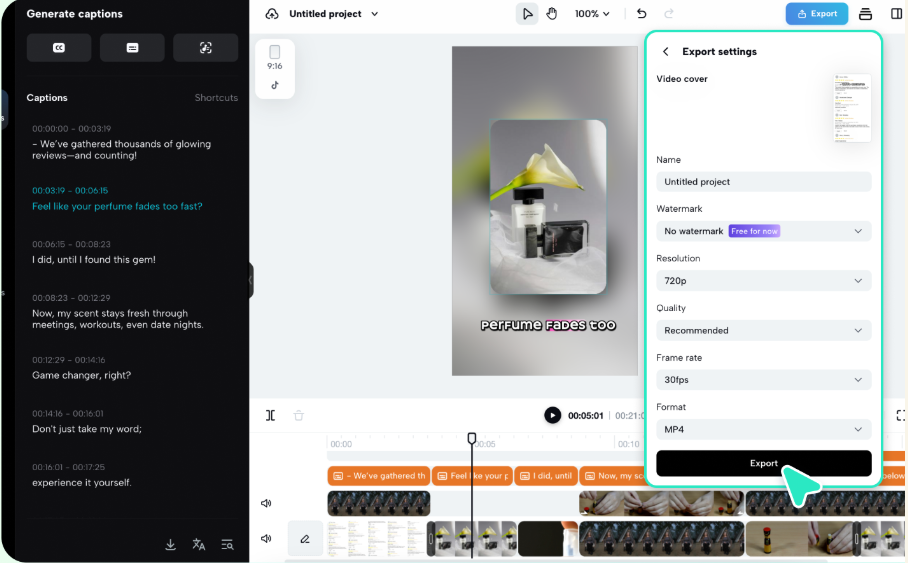
Task: Click the caption recognition scan icon button
Action: 206,47
